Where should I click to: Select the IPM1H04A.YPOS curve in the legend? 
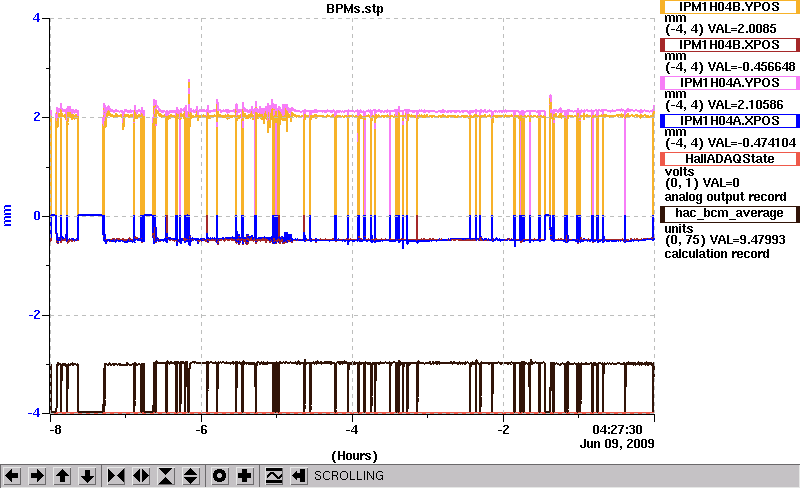pos(730,83)
